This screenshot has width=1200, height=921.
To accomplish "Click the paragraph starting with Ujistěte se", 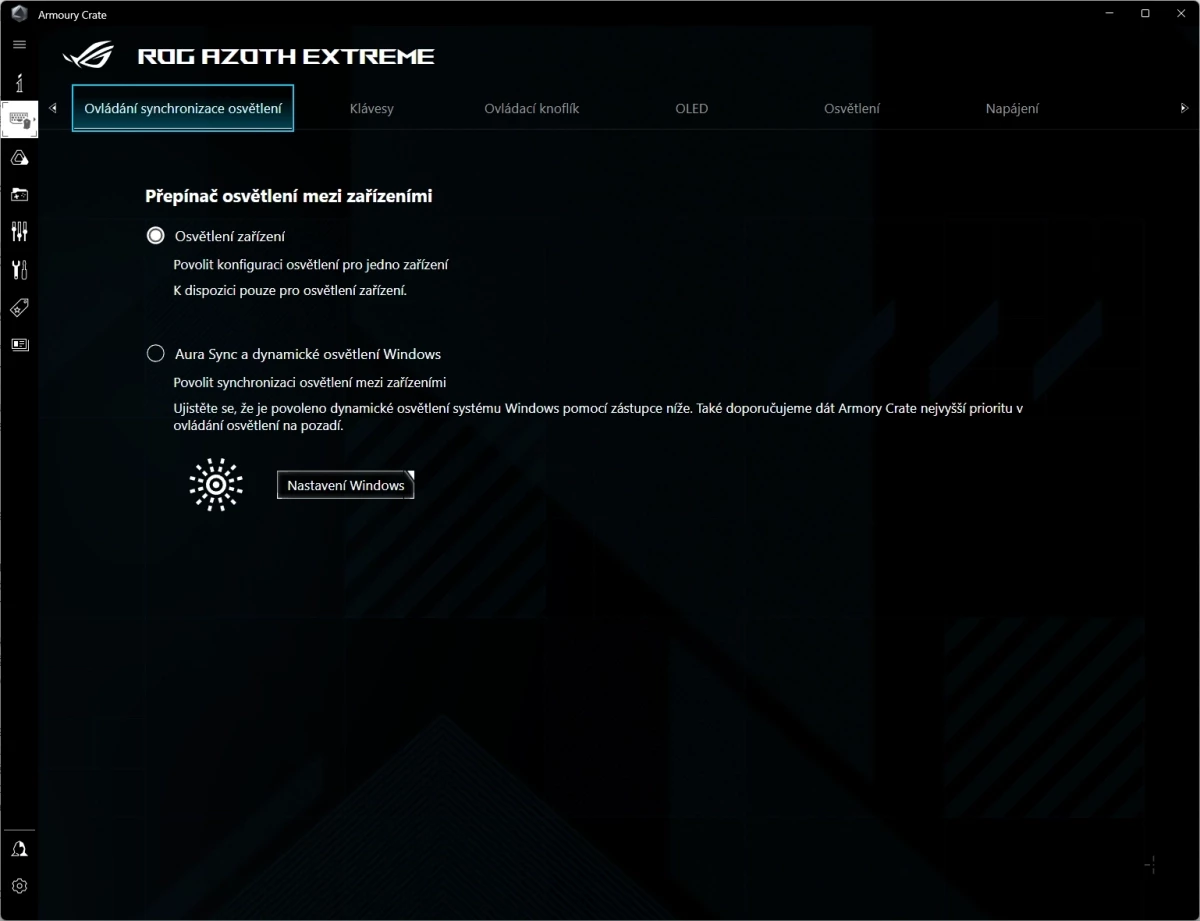I will pos(598,417).
